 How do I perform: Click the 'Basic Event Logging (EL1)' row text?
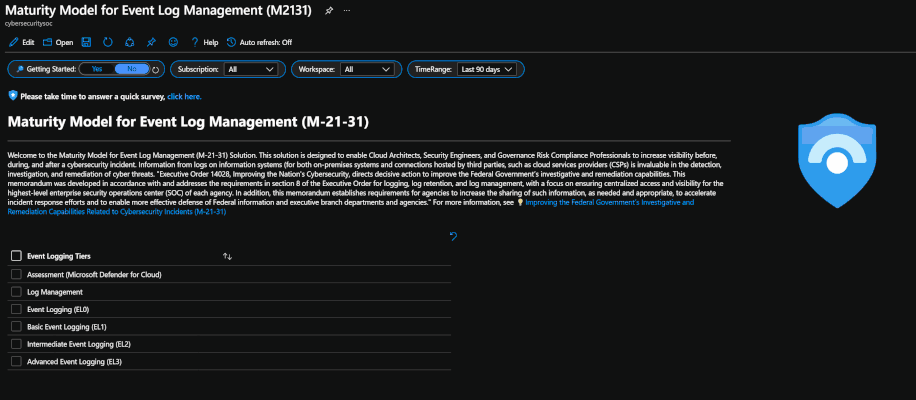click(67, 327)
